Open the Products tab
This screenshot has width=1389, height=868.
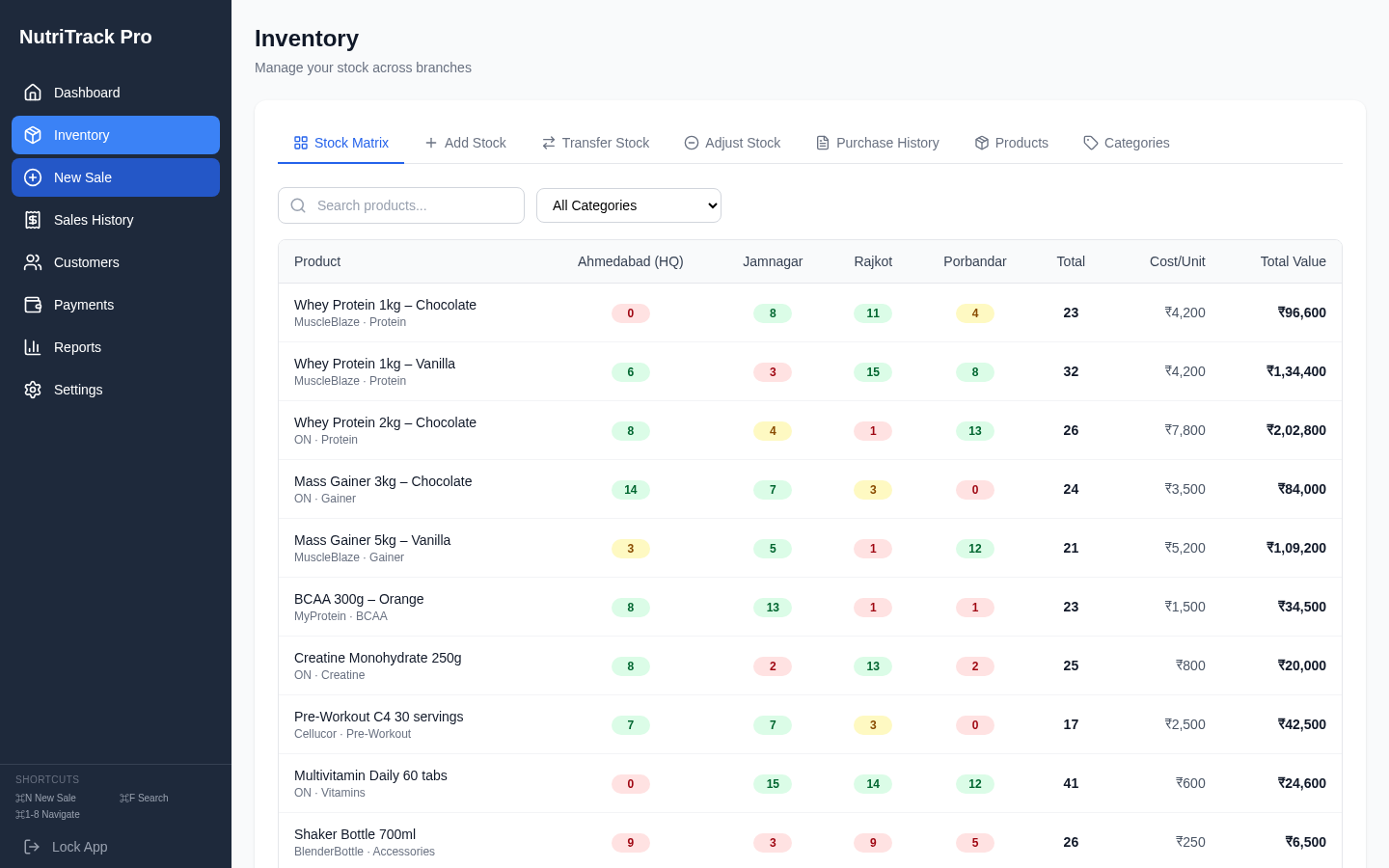[x=1012, y=143]
